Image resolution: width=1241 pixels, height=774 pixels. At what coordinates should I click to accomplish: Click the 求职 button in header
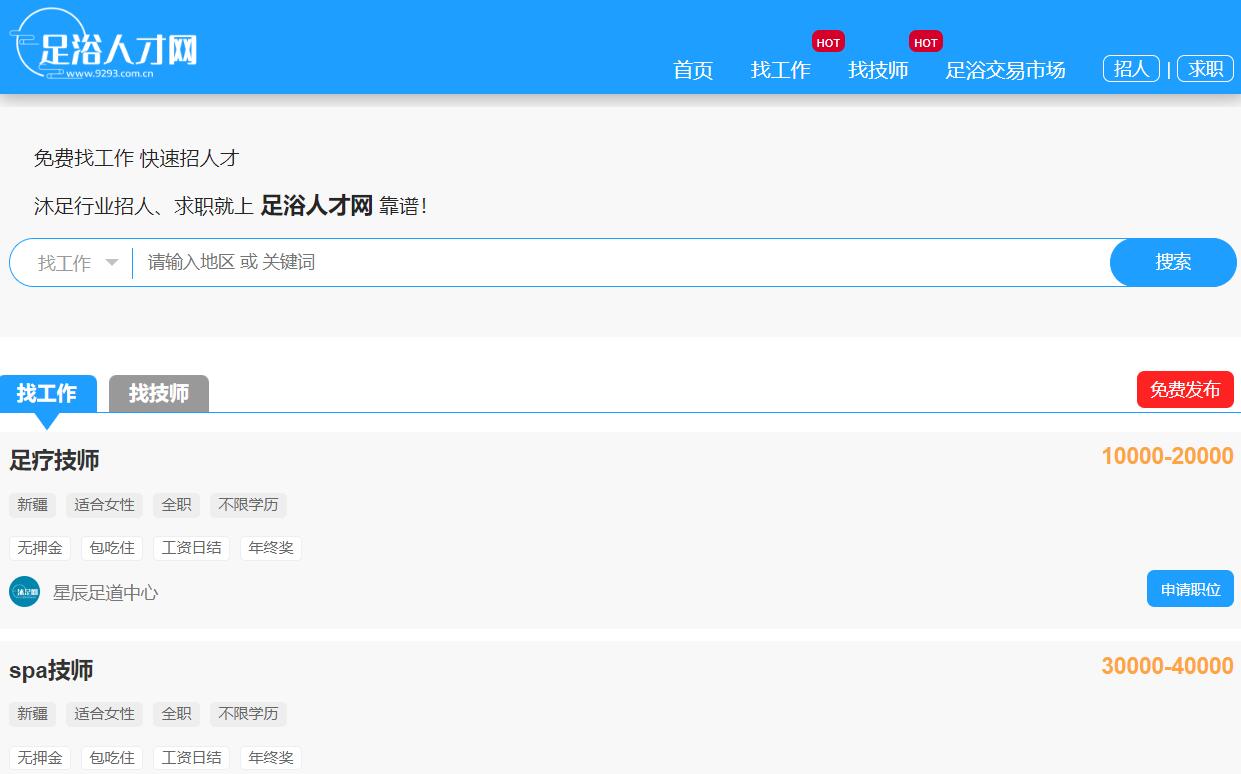(1205, 68)
